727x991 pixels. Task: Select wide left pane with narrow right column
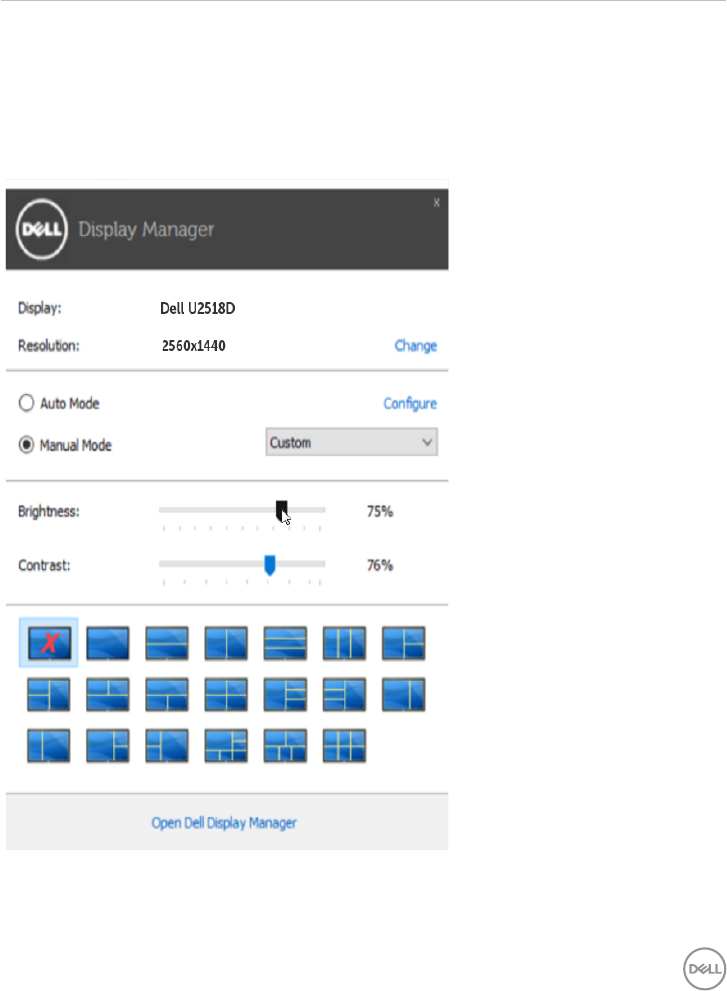[x=403, y=695]
